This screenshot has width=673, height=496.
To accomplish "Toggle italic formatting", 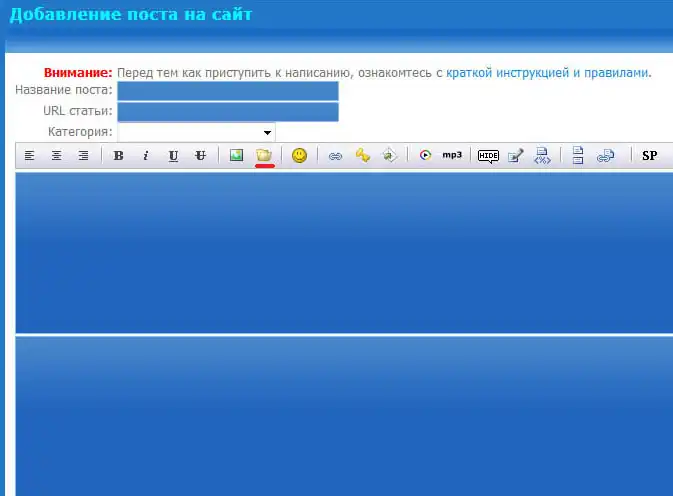I will [x=146, y=155].
